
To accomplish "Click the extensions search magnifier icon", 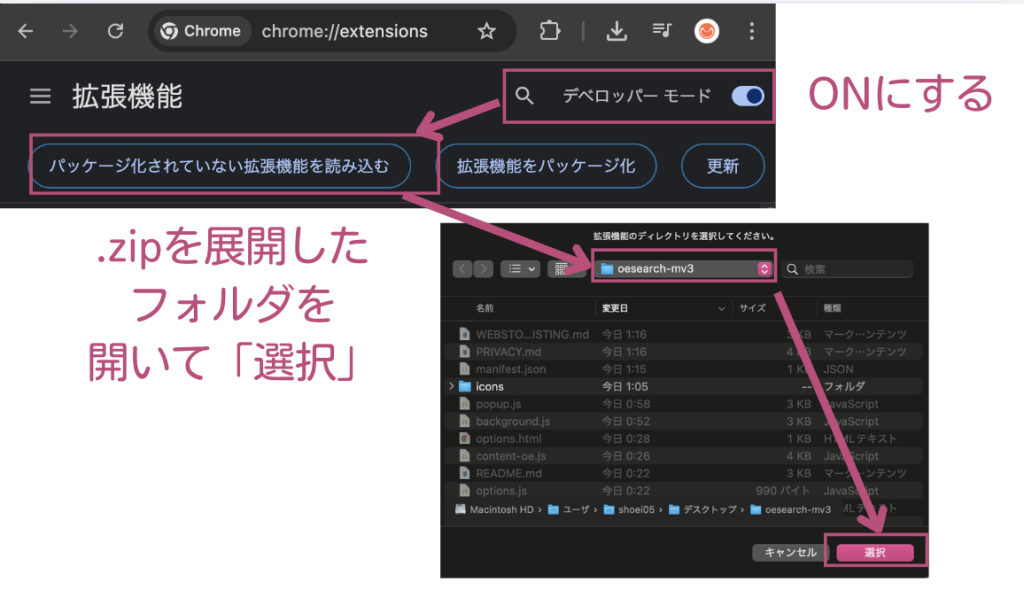I will [525, 96].
